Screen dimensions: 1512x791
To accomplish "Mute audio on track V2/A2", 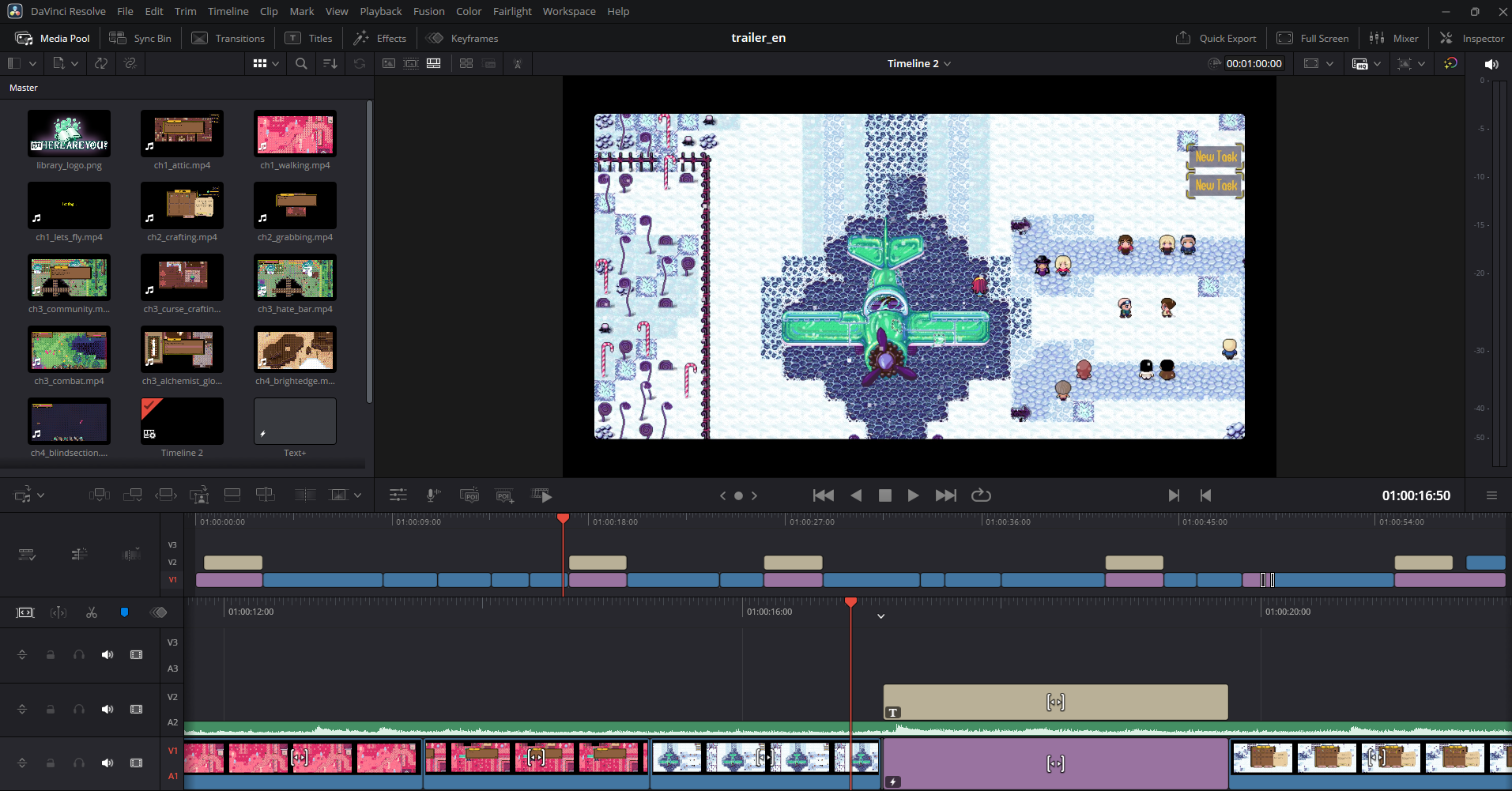I will pyautogui.click(x=107, y=710).
